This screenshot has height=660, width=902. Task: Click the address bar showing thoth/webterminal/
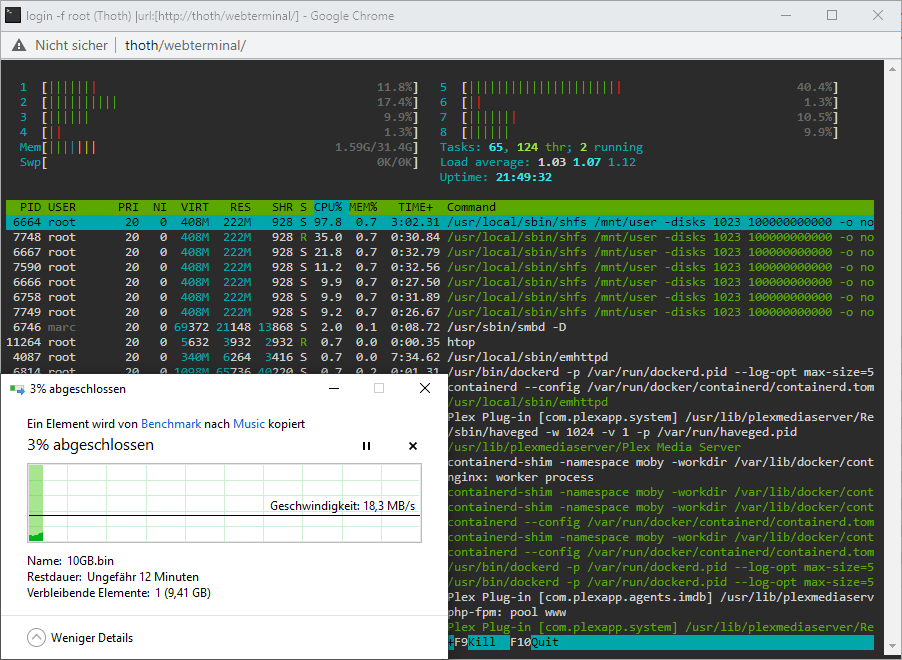coord(185,45)
